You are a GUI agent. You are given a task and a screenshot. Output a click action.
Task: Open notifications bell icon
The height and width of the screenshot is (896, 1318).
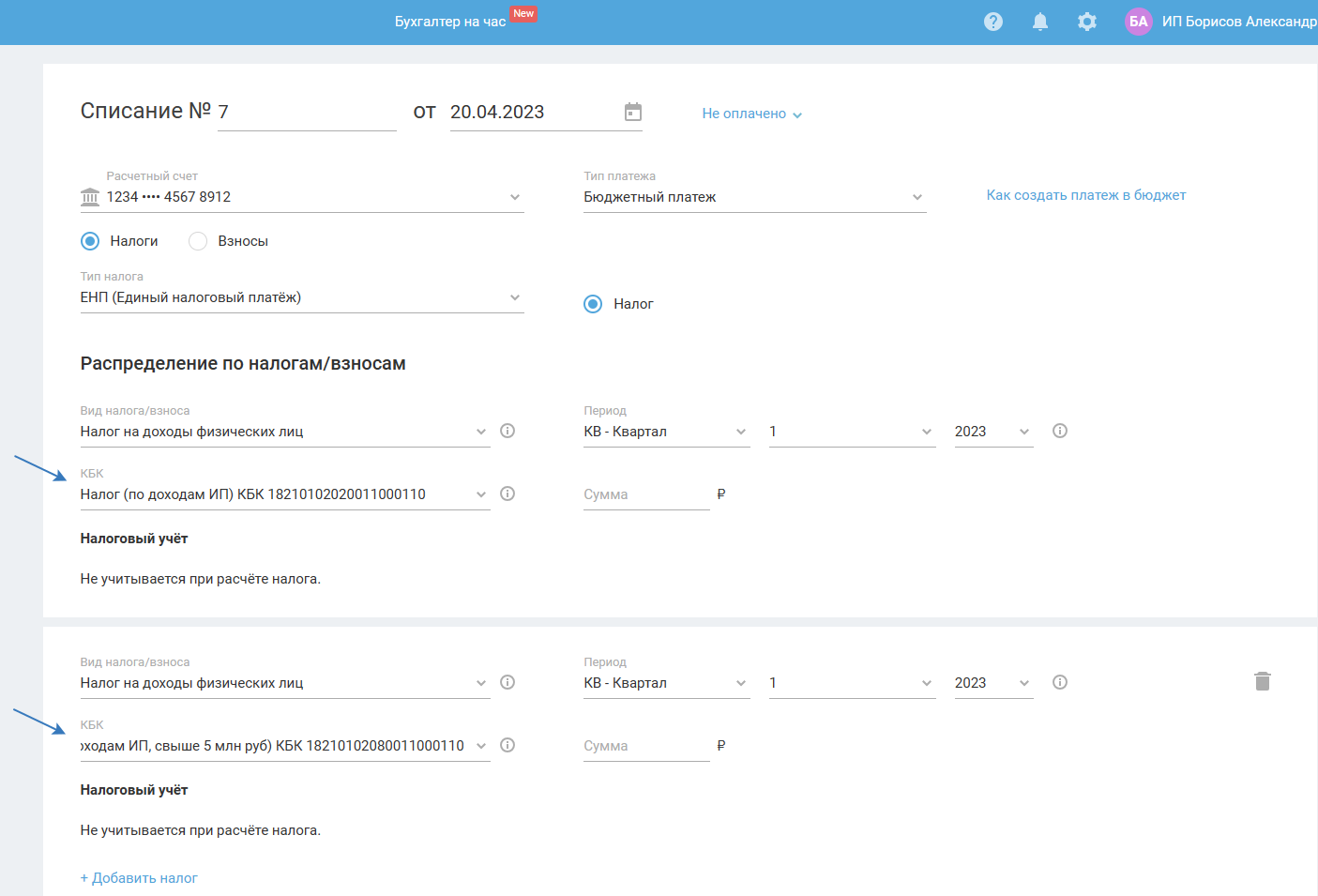(x=1040, y=22)
